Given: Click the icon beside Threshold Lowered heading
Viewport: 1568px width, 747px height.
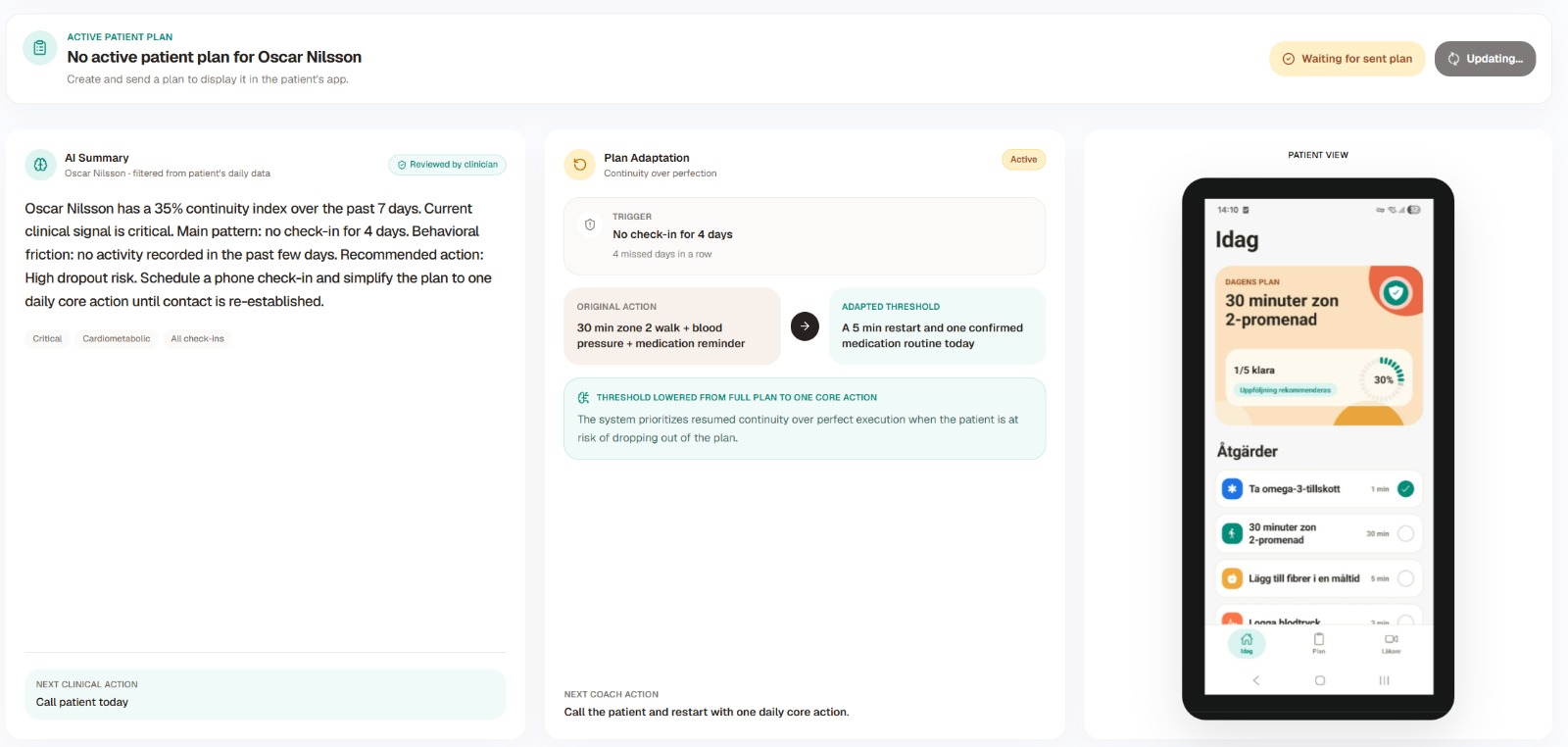Looking at the screenshot, I should click(x=583, y=398).
